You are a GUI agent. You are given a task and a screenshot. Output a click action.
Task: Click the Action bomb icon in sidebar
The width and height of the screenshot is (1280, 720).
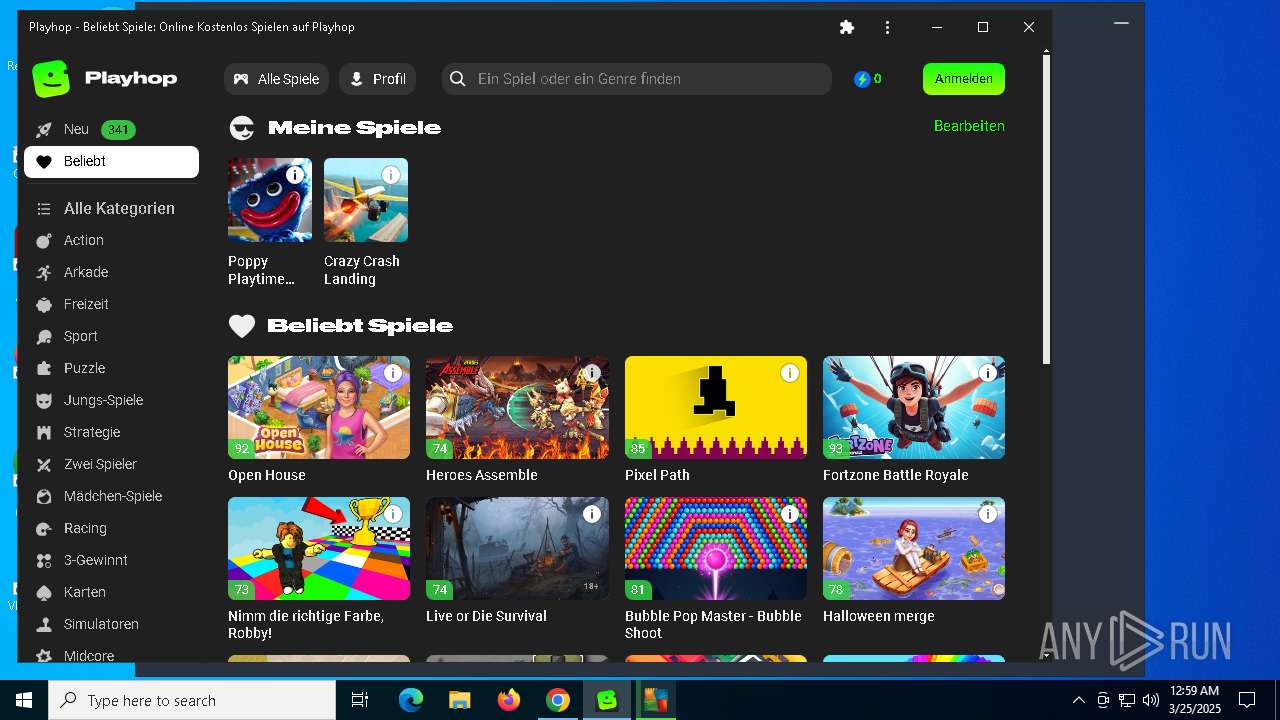(x=44, y=240)
